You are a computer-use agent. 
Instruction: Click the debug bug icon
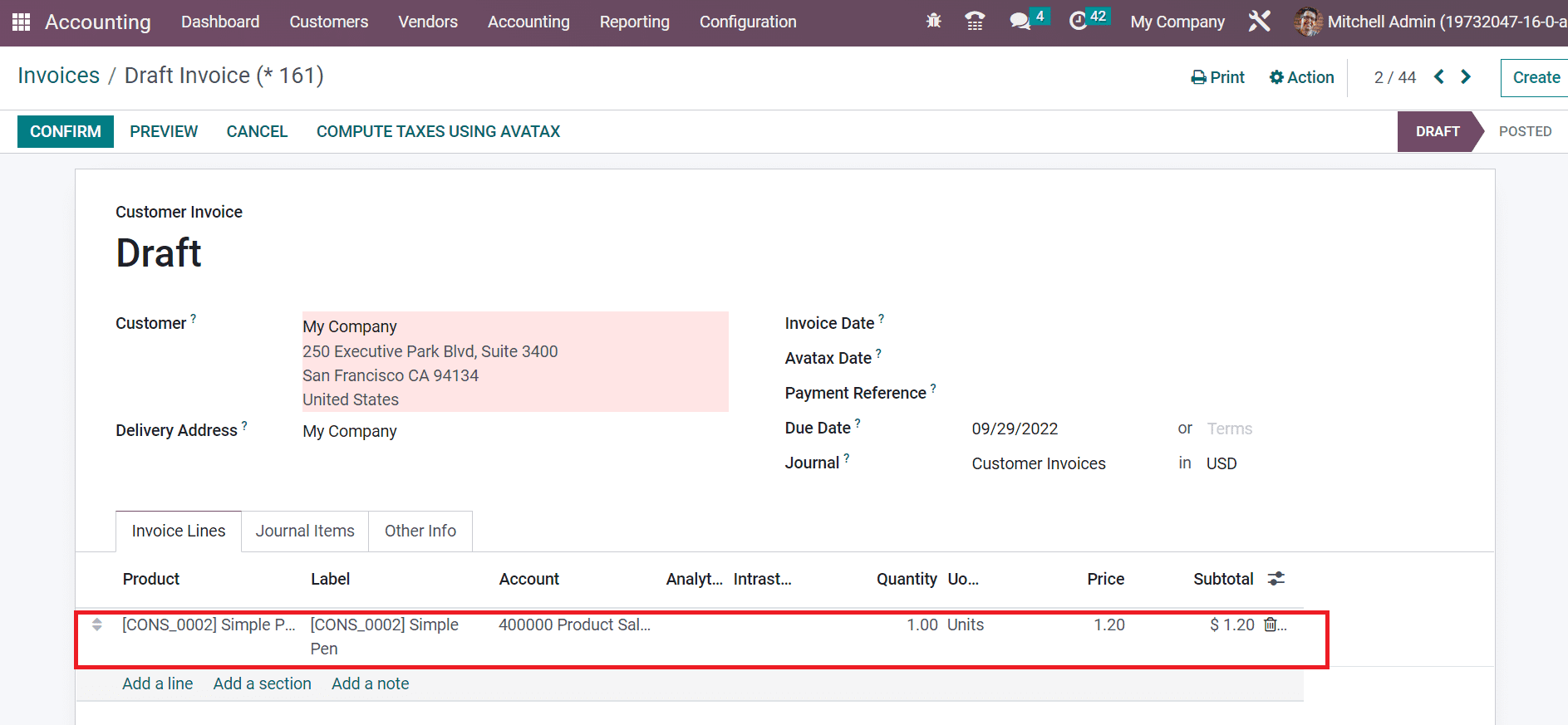[934, 22]
